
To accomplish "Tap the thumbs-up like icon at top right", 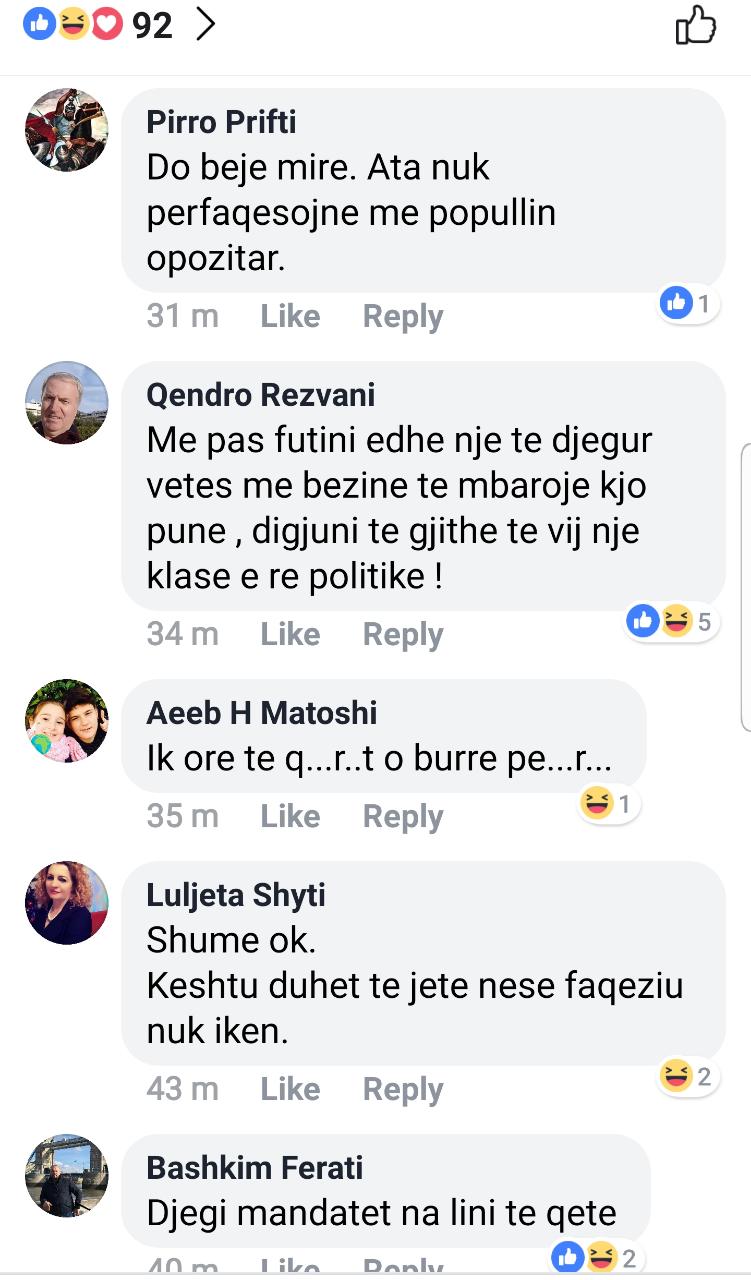I will click(x=696, y=25).
